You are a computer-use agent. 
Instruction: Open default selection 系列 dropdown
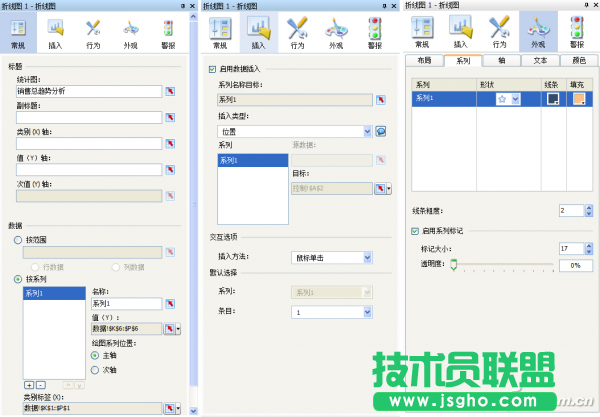tap(332, 293)
